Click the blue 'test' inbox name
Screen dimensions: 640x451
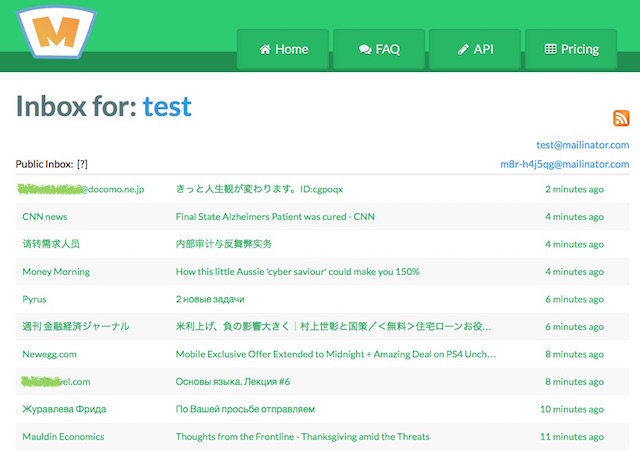point(167,107)
